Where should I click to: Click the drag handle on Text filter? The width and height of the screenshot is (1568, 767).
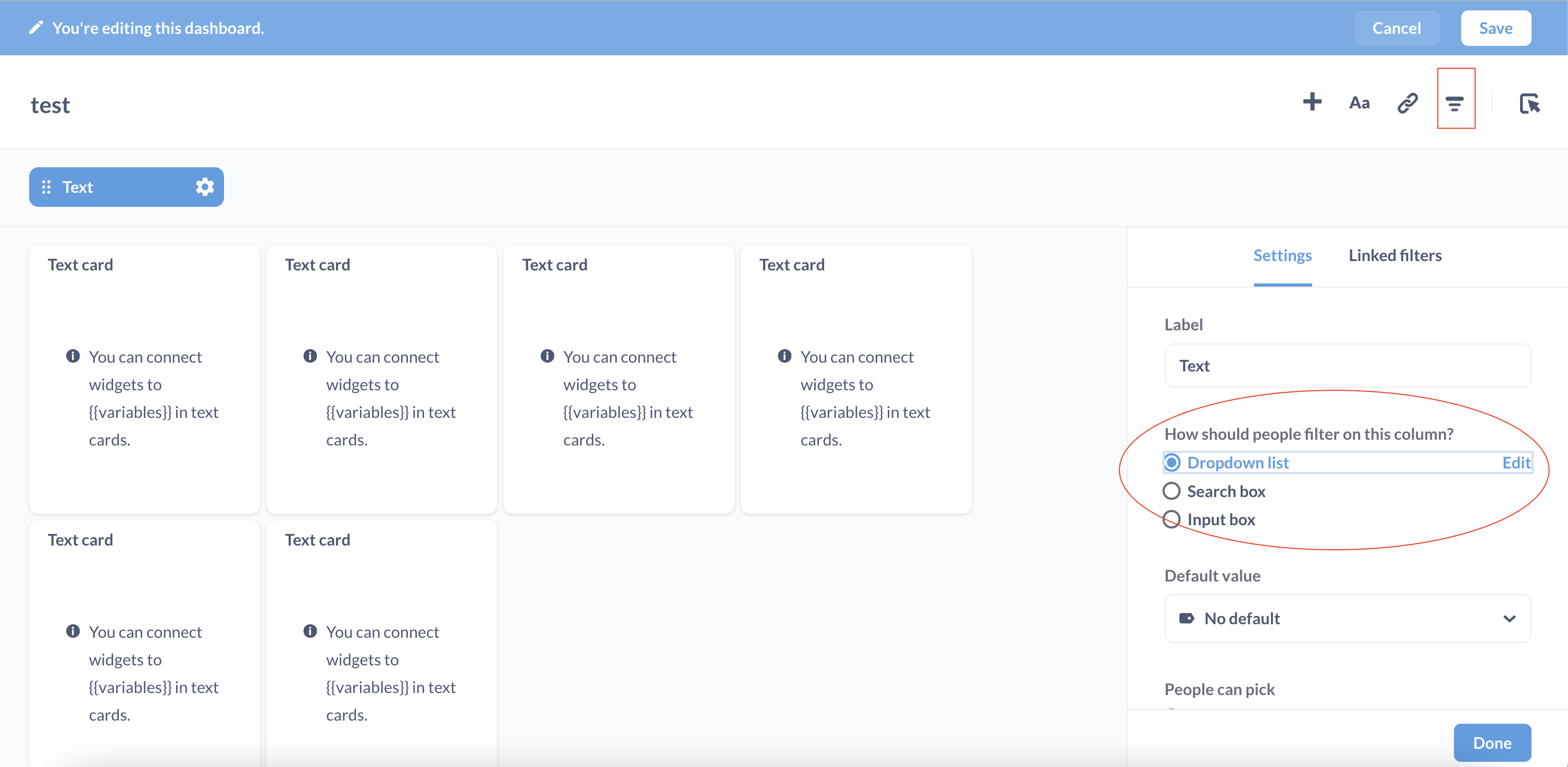pyautogui.click(x=46, y=187)
